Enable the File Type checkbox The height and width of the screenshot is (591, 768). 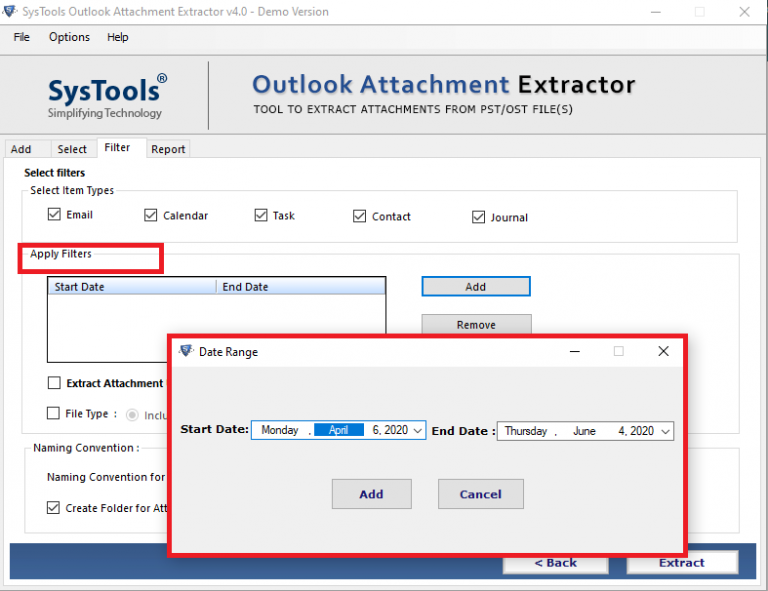coord(54,413)
